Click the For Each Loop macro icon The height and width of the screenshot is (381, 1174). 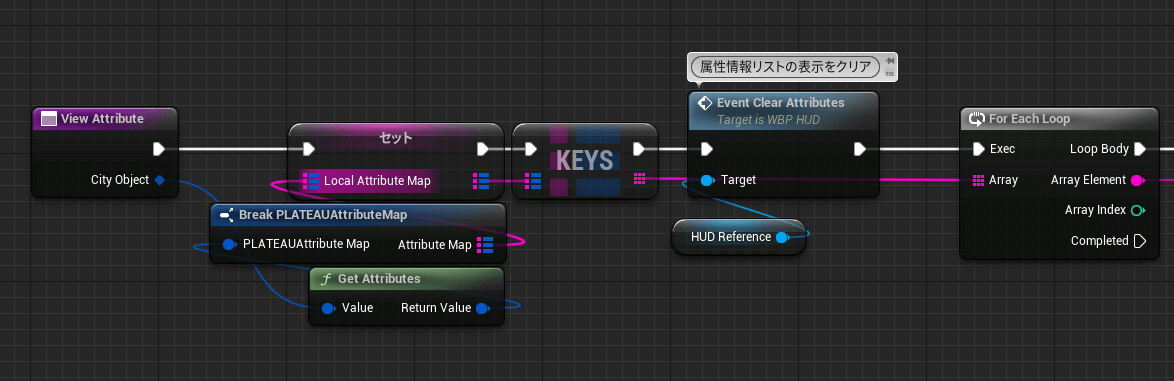click(976, 118)
